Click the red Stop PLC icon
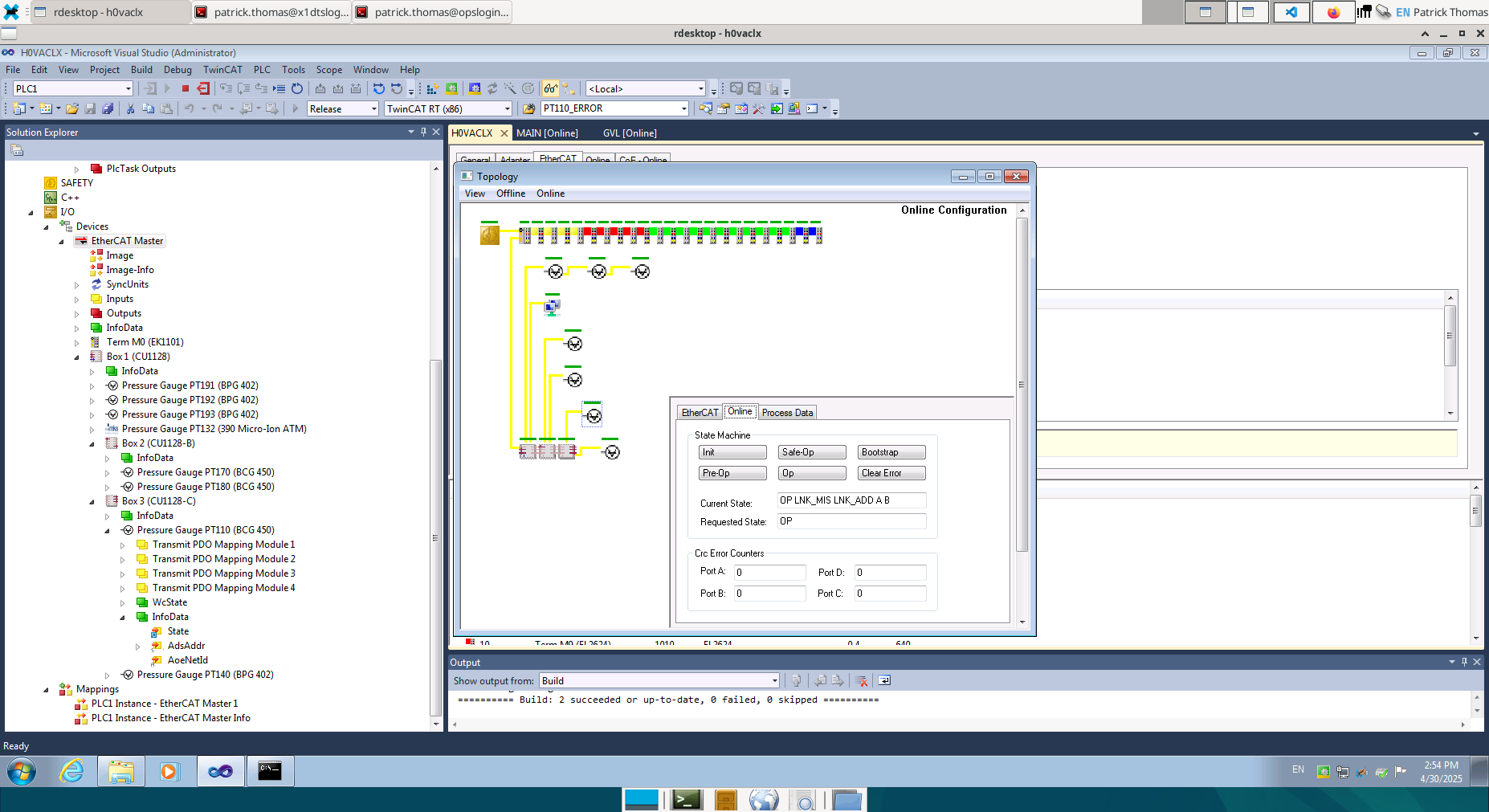 coord(186,88)
